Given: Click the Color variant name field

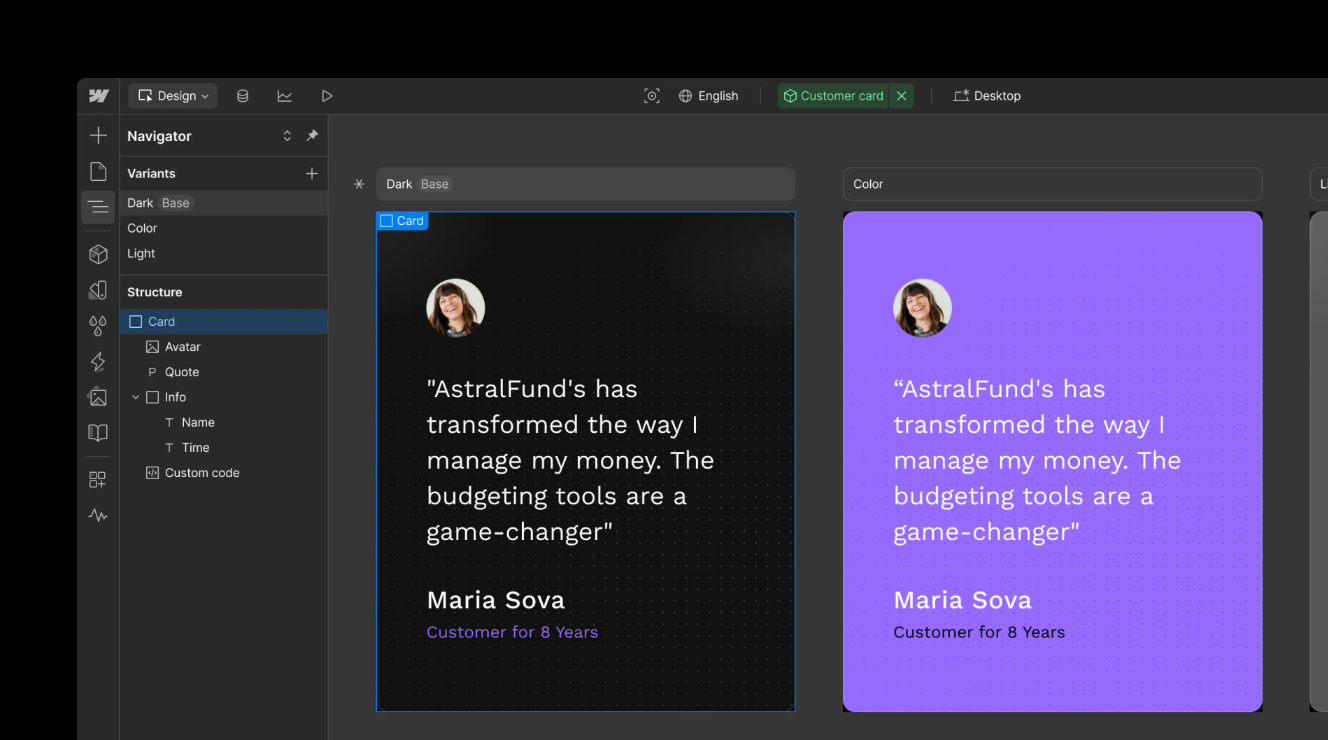Looking at the screenshot, I should pos(1052,184).
